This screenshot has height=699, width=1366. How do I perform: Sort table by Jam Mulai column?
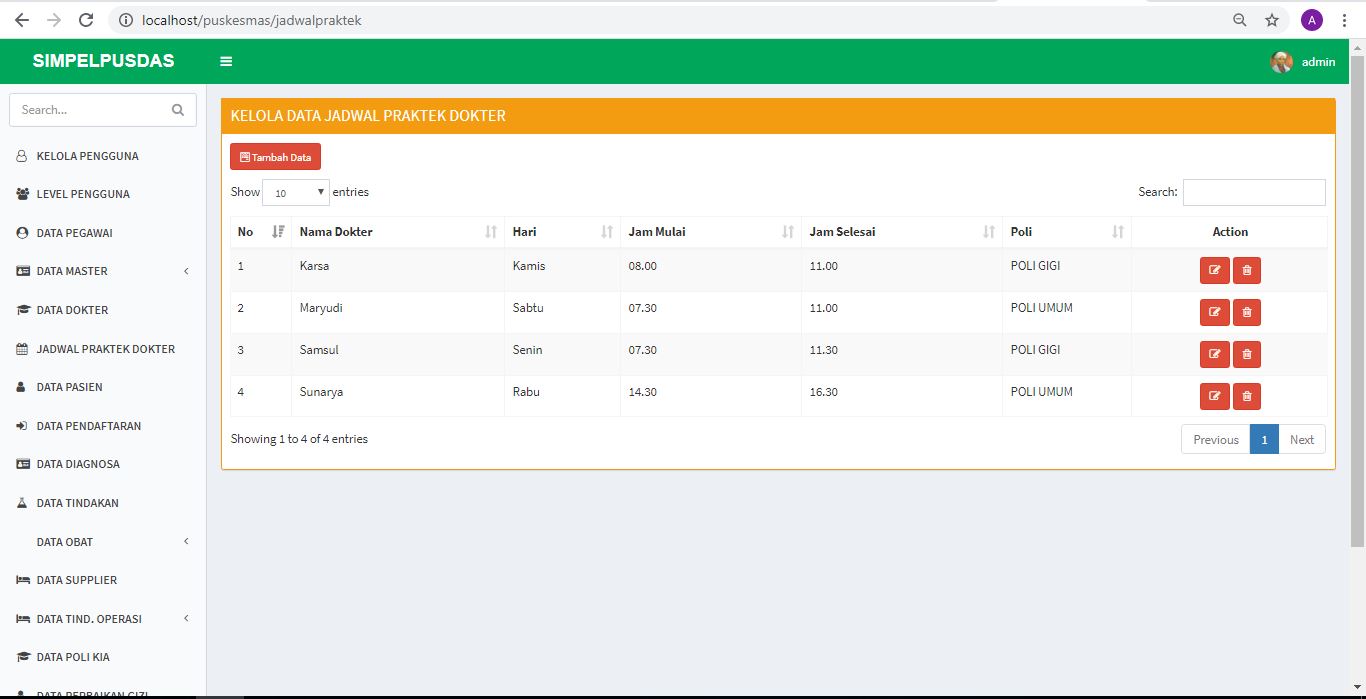(710, 232)
